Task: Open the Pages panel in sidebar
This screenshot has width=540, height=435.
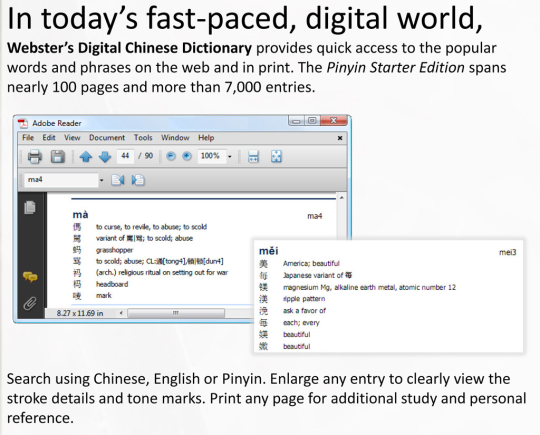Action: click(x=30, y=207)
